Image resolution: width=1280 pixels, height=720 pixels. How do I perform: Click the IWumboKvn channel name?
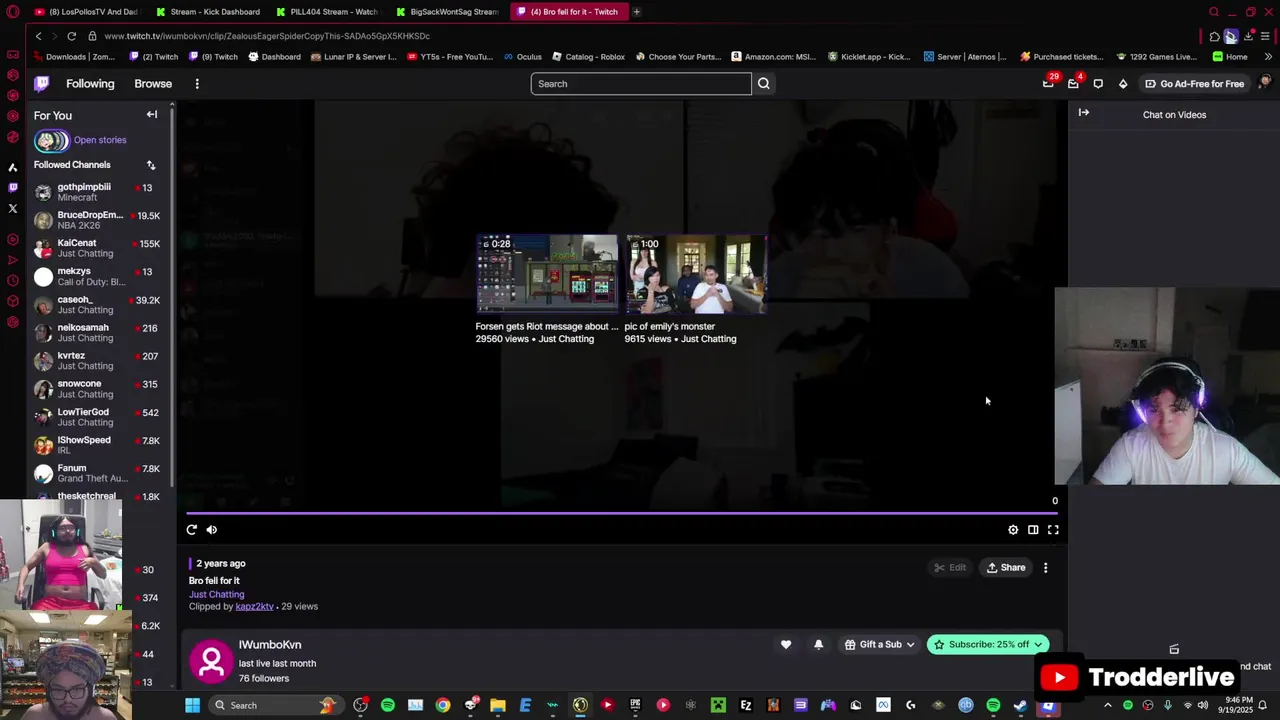(270, 645)
